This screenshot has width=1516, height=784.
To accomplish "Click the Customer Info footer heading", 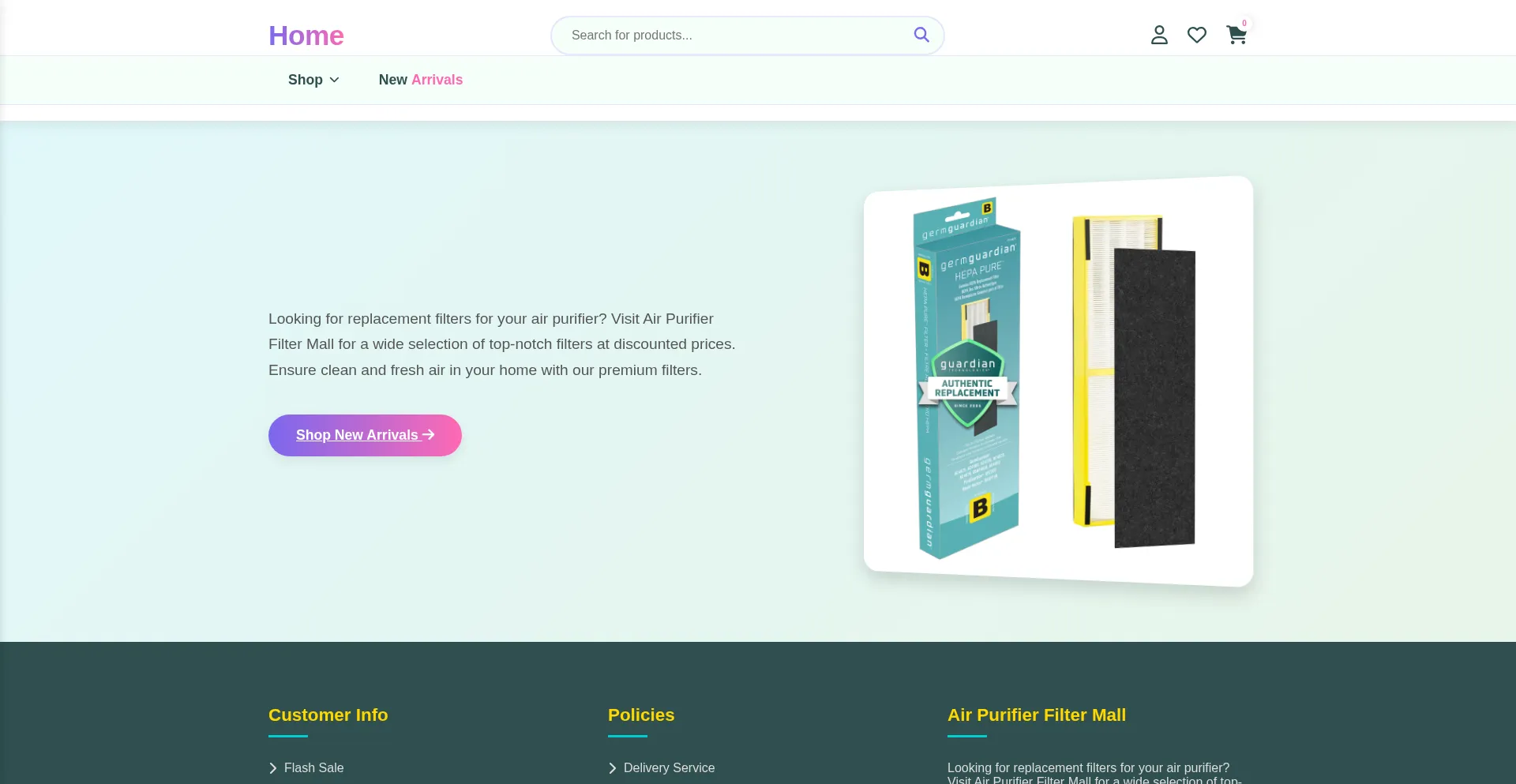I will (328, 715).
